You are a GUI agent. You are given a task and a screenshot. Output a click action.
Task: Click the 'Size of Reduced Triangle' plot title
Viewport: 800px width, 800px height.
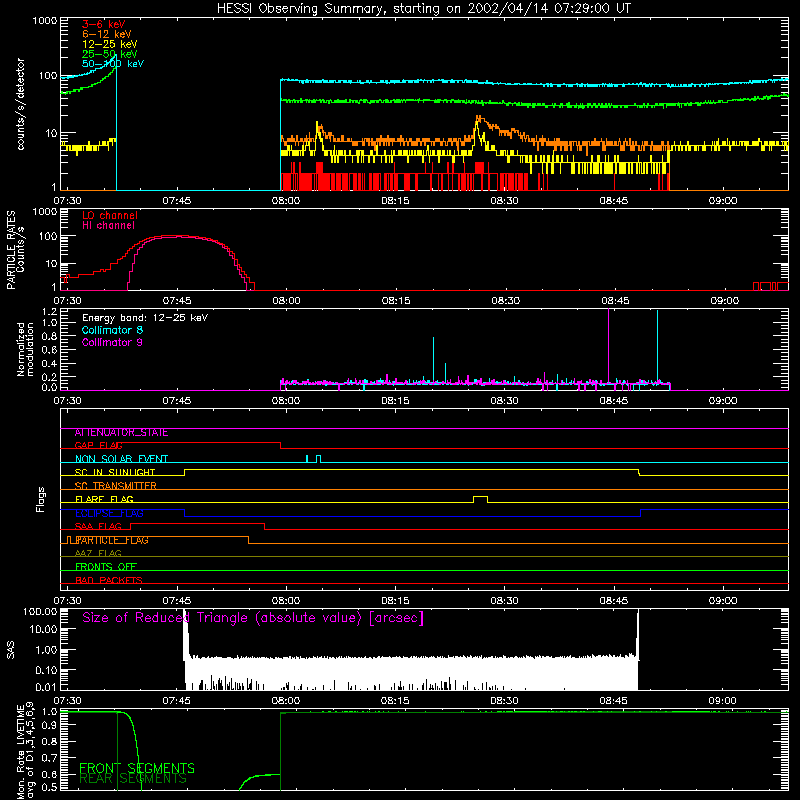click(x=253, y=618)
